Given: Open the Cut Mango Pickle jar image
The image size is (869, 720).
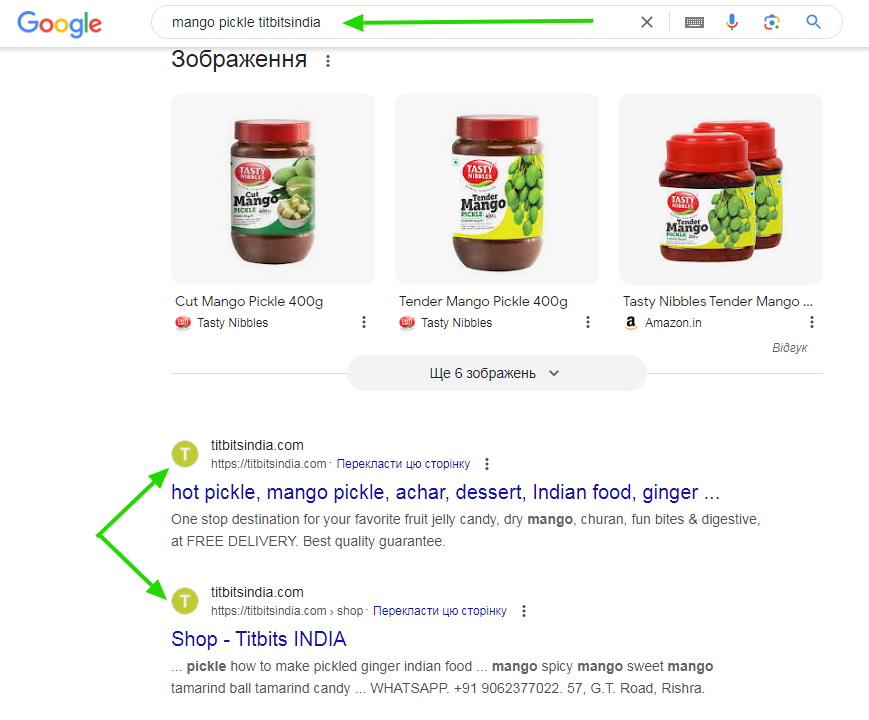Looking at the screenshot, I should tap(273, 189).
